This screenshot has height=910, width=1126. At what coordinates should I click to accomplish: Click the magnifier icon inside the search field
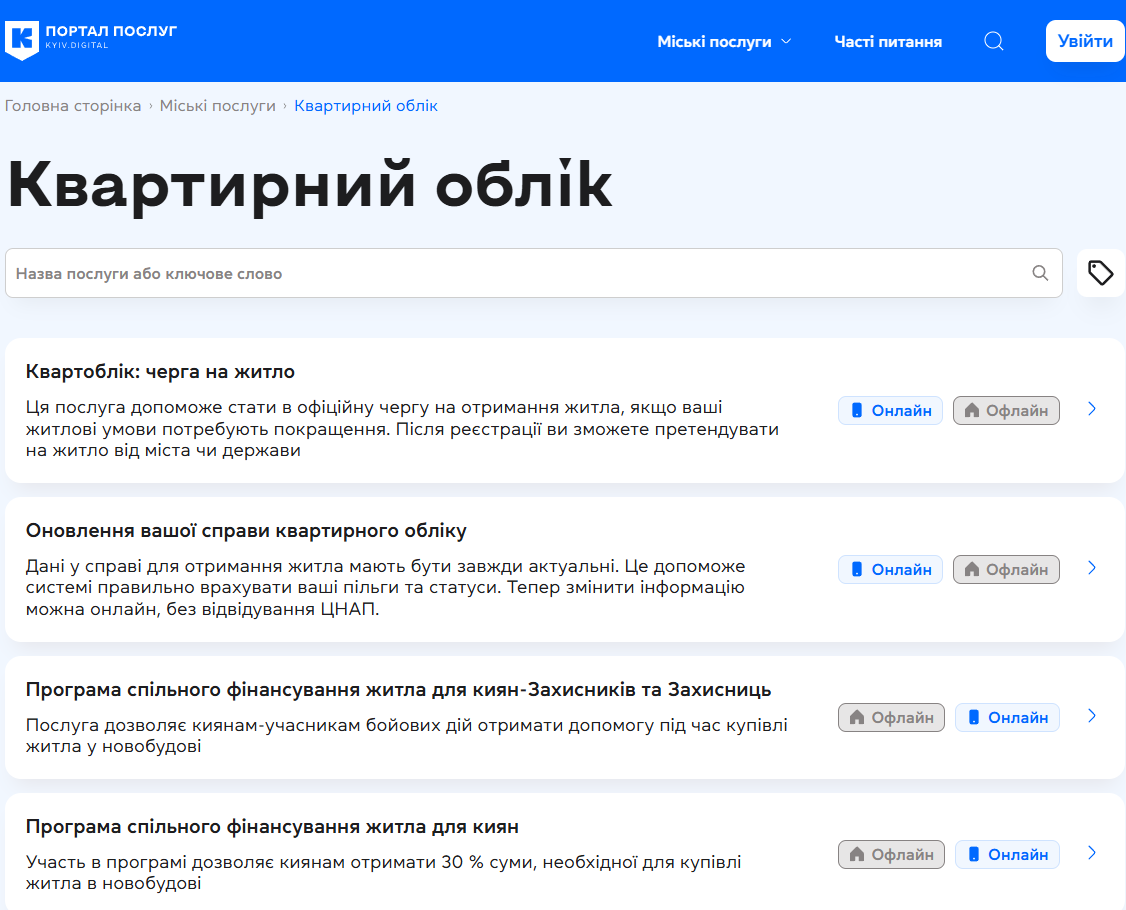1039,272
